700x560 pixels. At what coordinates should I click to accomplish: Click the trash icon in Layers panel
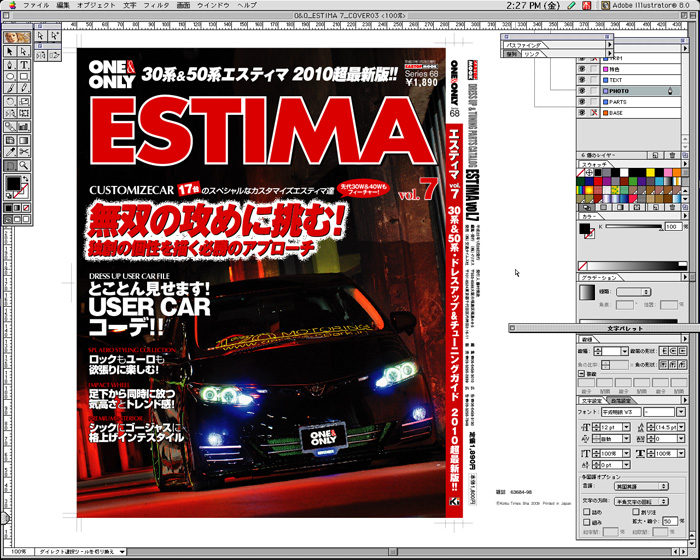(672, 155)
